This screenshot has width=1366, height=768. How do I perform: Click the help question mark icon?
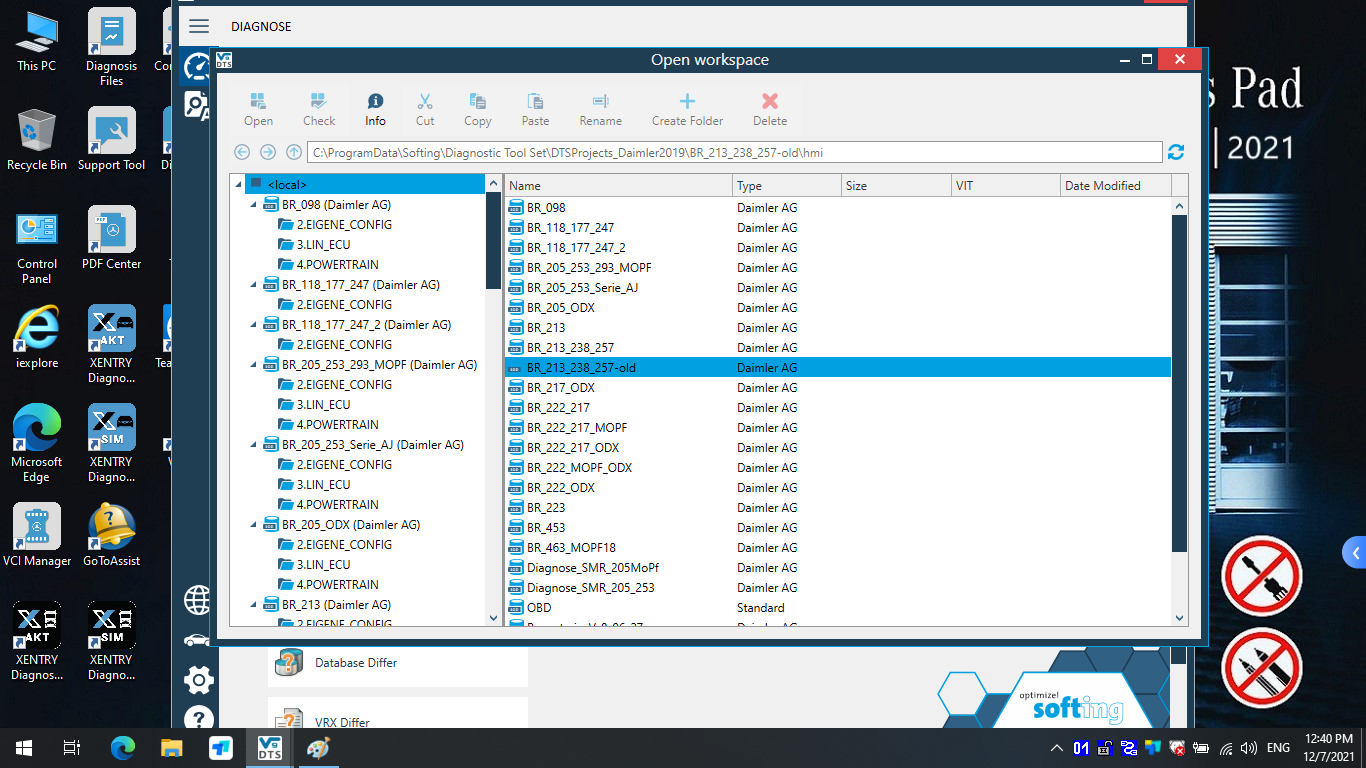click(x=198, y=719)
